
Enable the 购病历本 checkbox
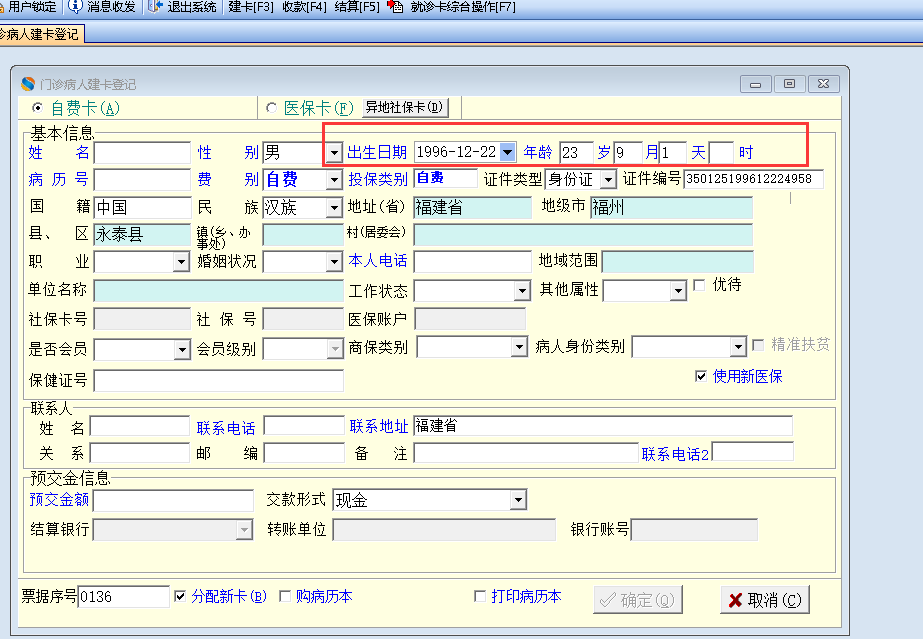tap(285, 597)
